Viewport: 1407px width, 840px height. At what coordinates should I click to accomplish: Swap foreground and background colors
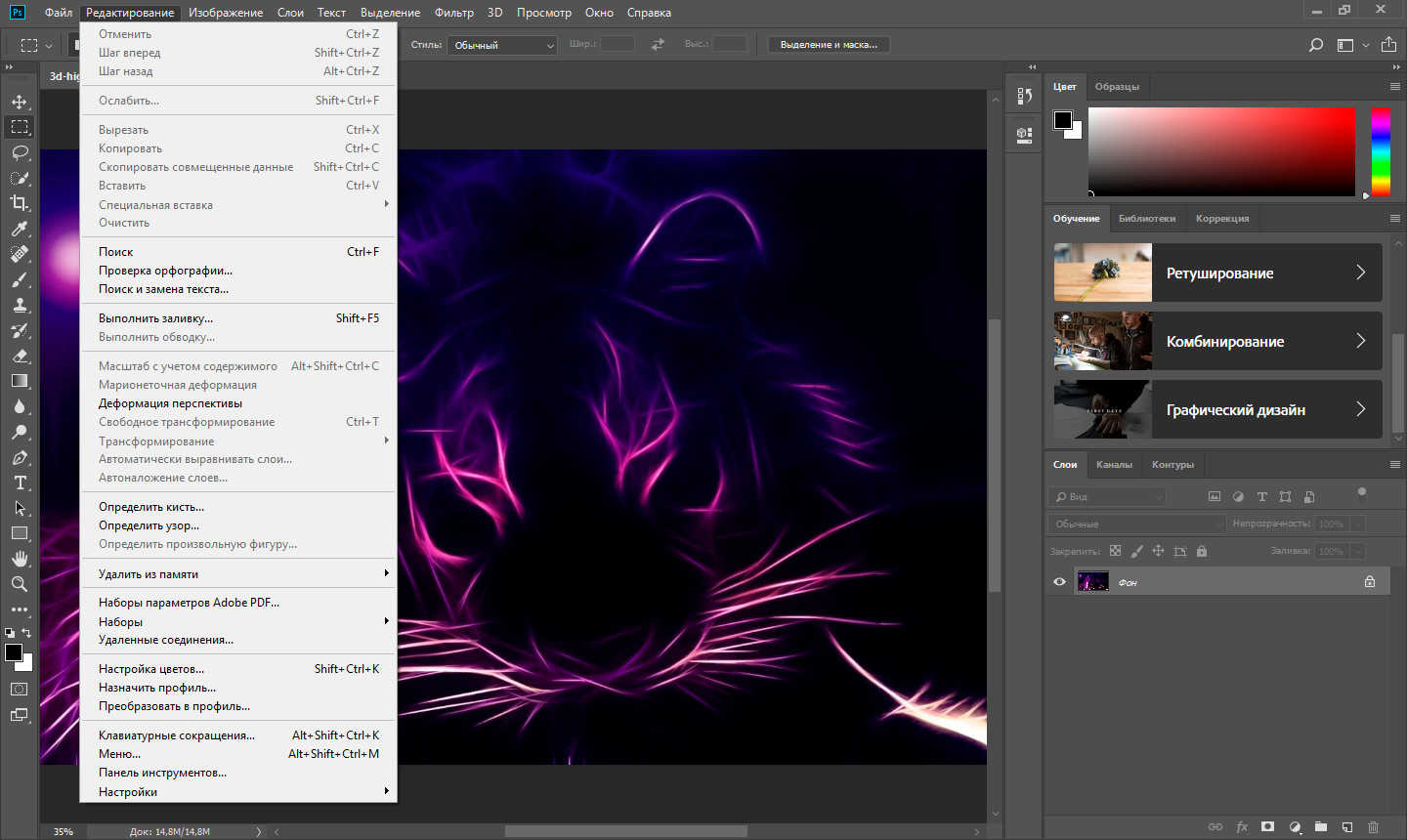coord(27,633)
